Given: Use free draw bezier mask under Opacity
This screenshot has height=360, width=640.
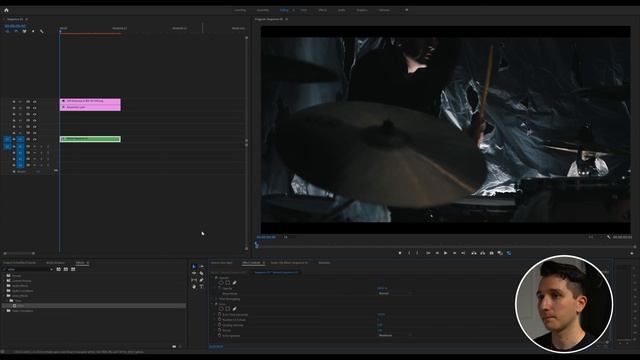Looking at the screenshot, I should coord(235,282).
